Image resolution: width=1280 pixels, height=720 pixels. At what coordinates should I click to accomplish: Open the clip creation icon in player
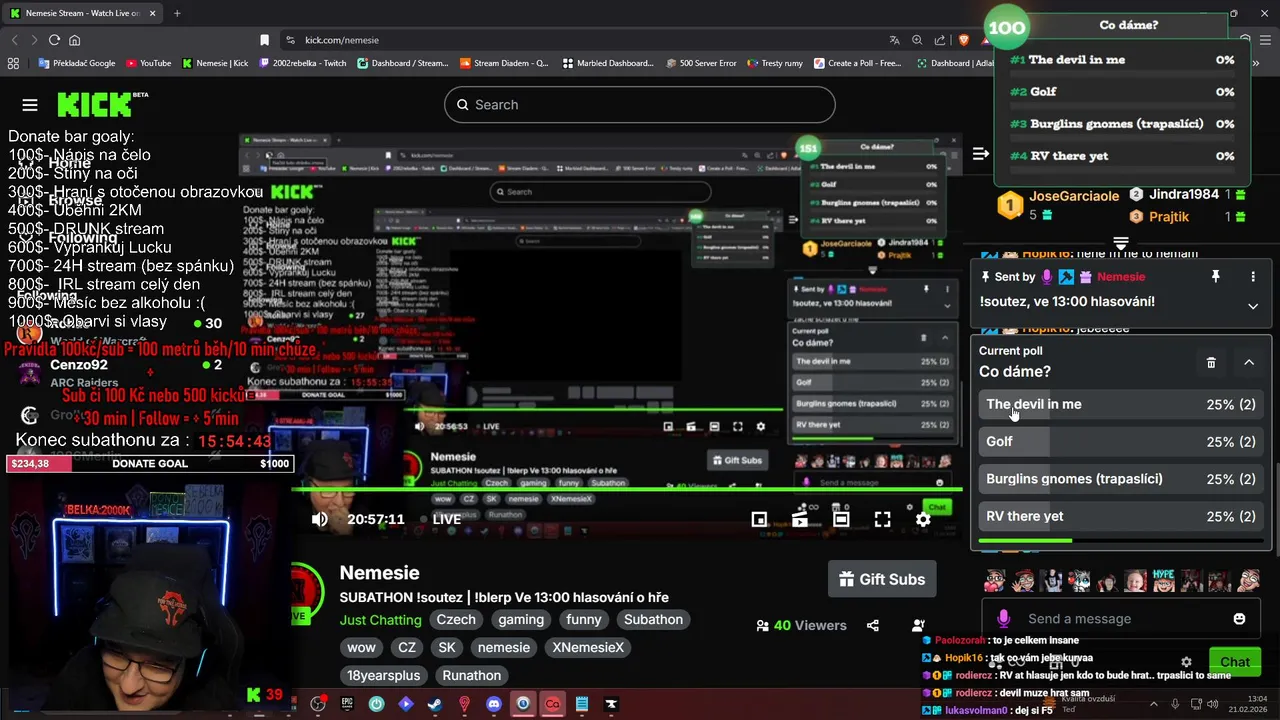point(800,519)
